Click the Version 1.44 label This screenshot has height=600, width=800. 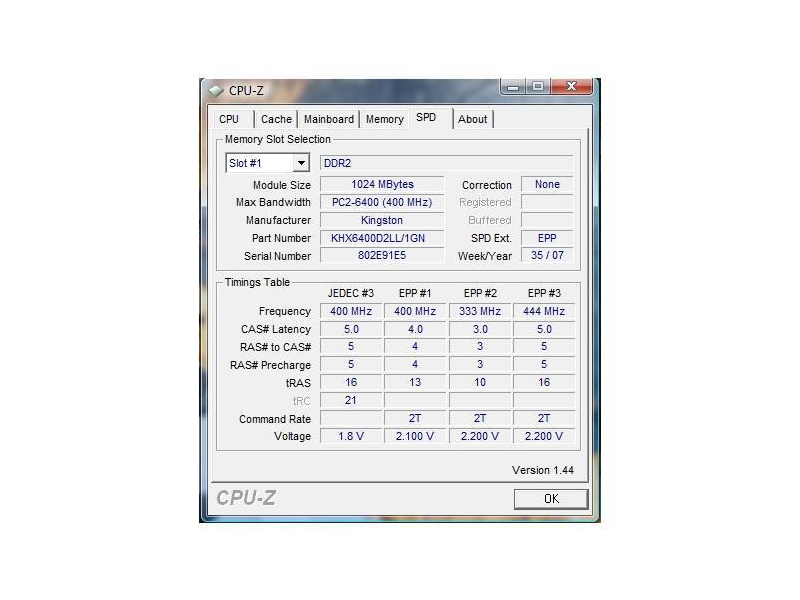point(543,470)
